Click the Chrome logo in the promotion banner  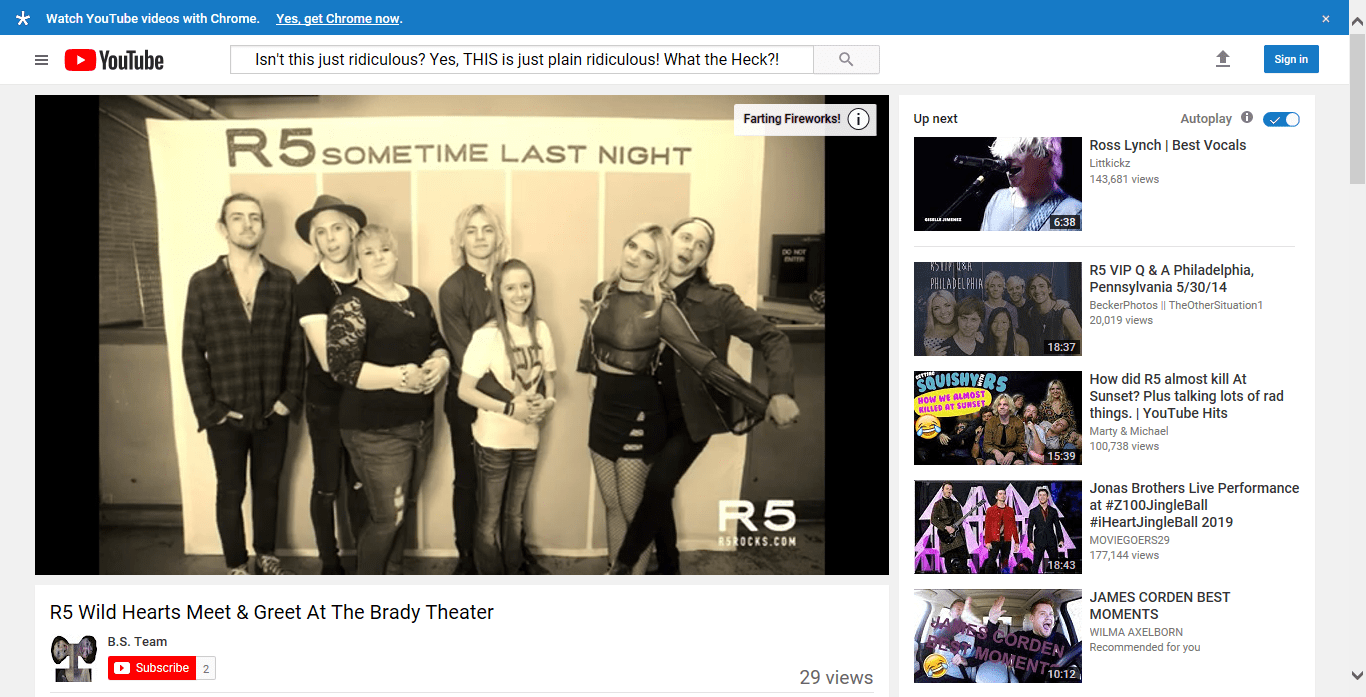point(22,17)
